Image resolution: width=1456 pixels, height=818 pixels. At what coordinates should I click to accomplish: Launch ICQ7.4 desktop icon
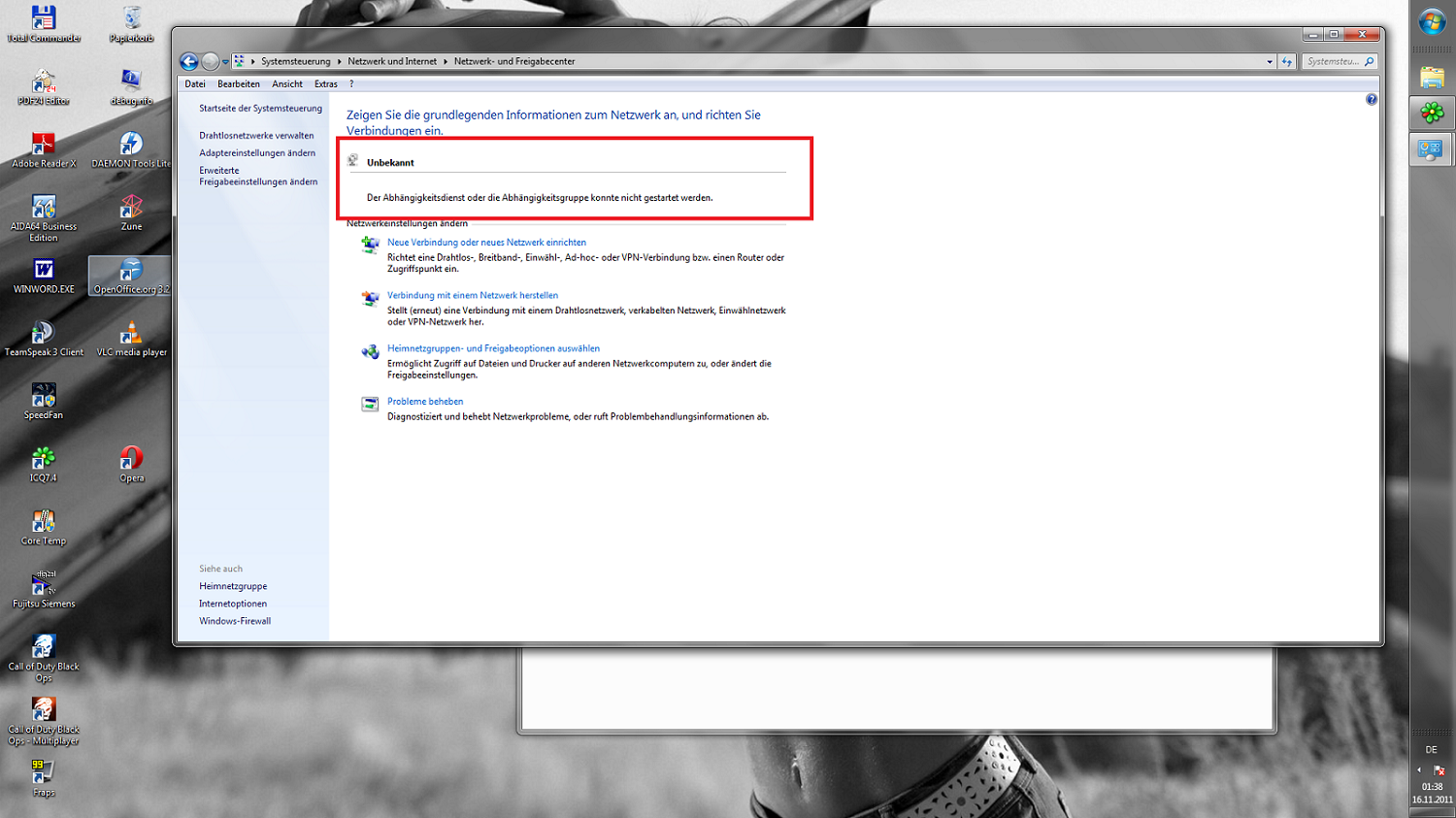44,465
